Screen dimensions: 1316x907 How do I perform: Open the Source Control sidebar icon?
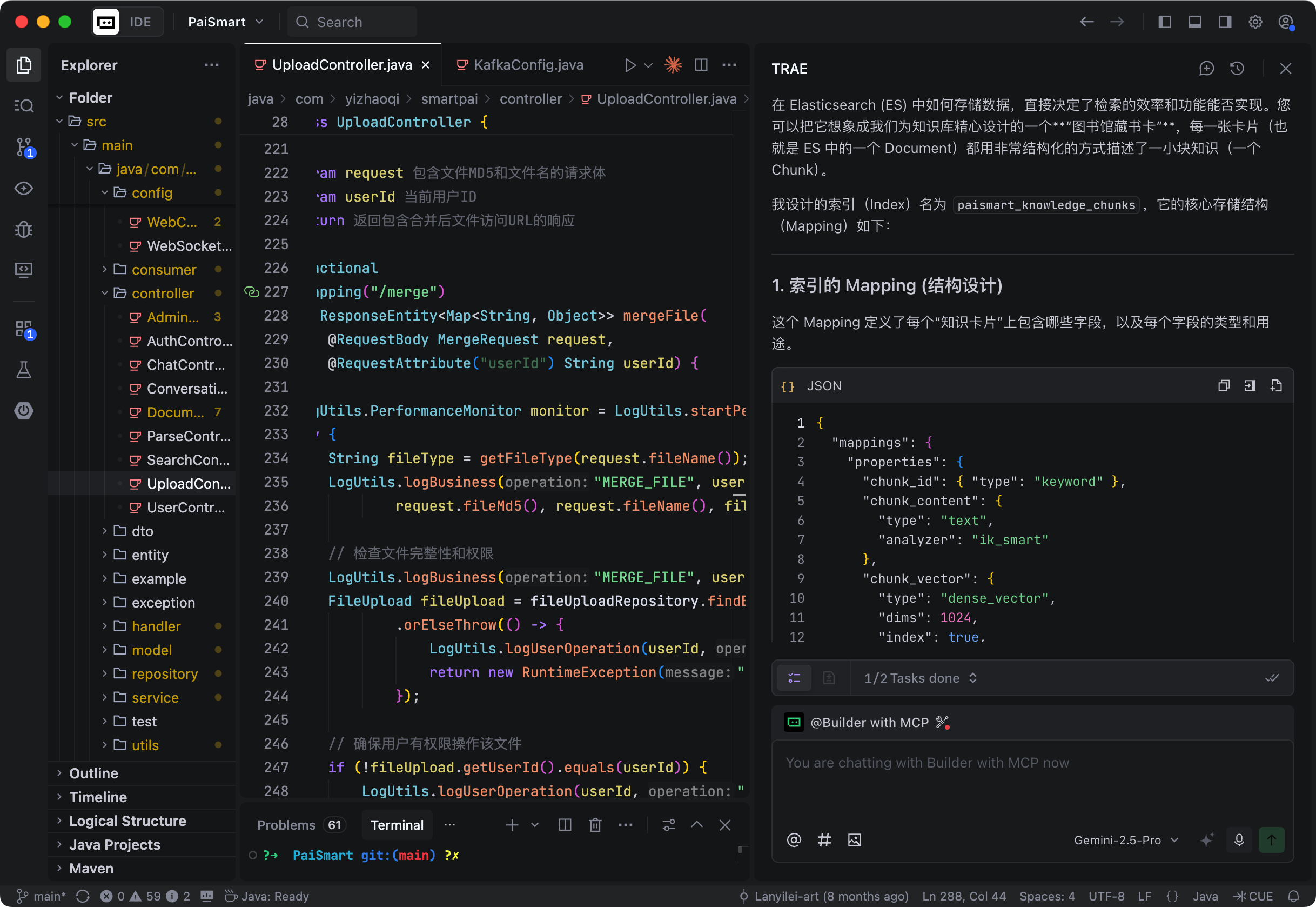pyautogui.click(x=24, y=147)
